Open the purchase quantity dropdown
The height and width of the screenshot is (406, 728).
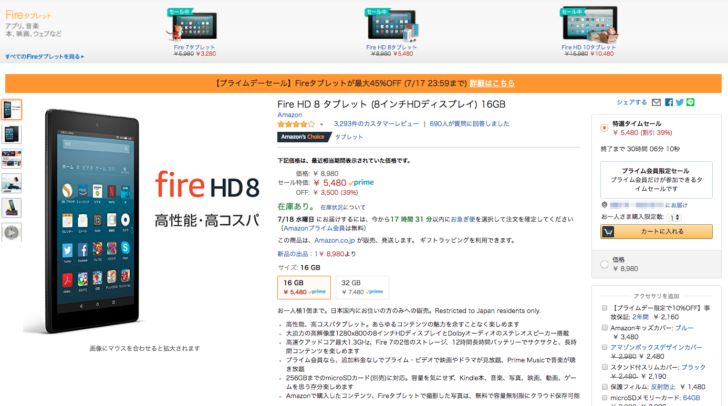coord(674,217)
